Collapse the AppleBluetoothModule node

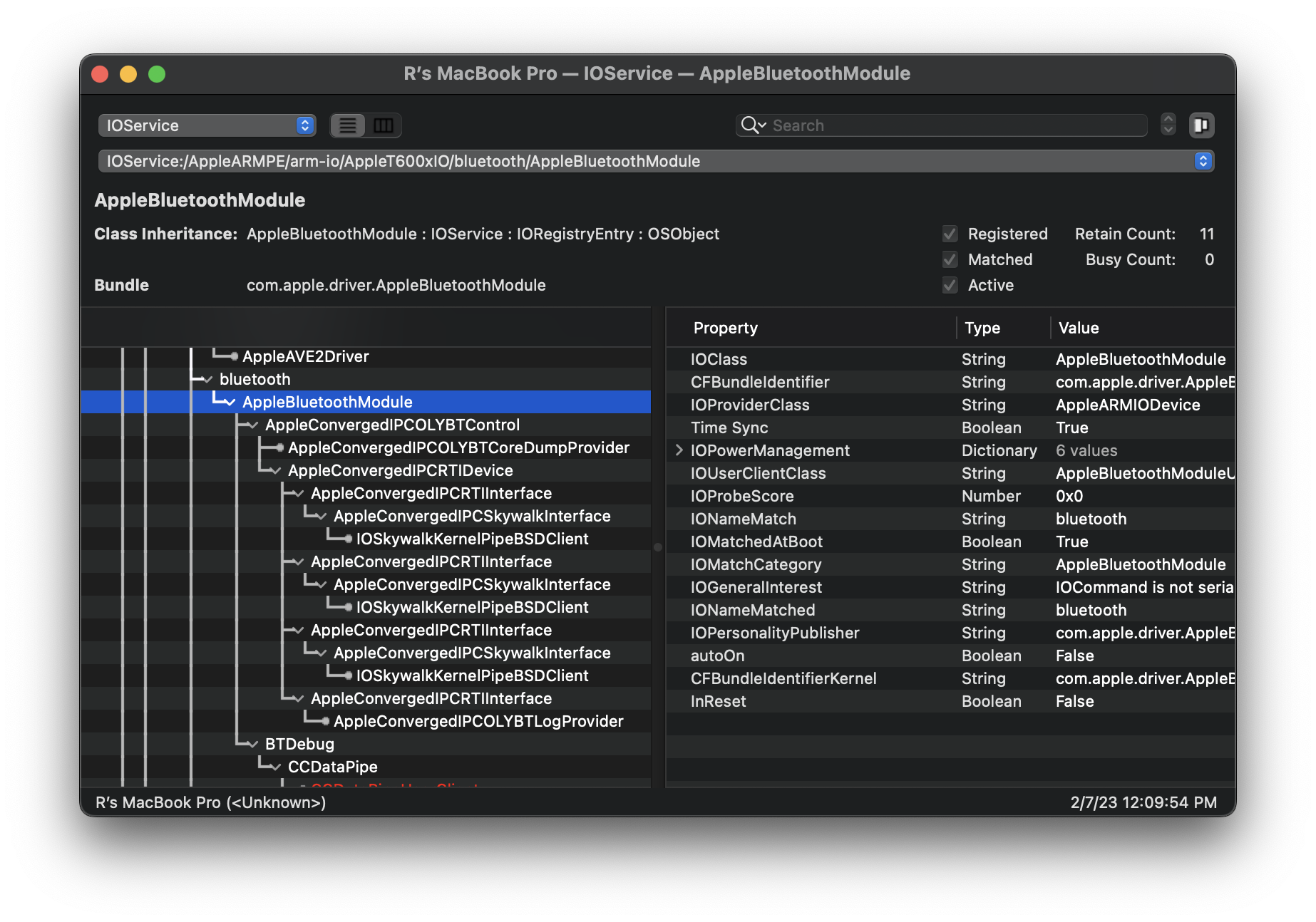pos(230,402)
